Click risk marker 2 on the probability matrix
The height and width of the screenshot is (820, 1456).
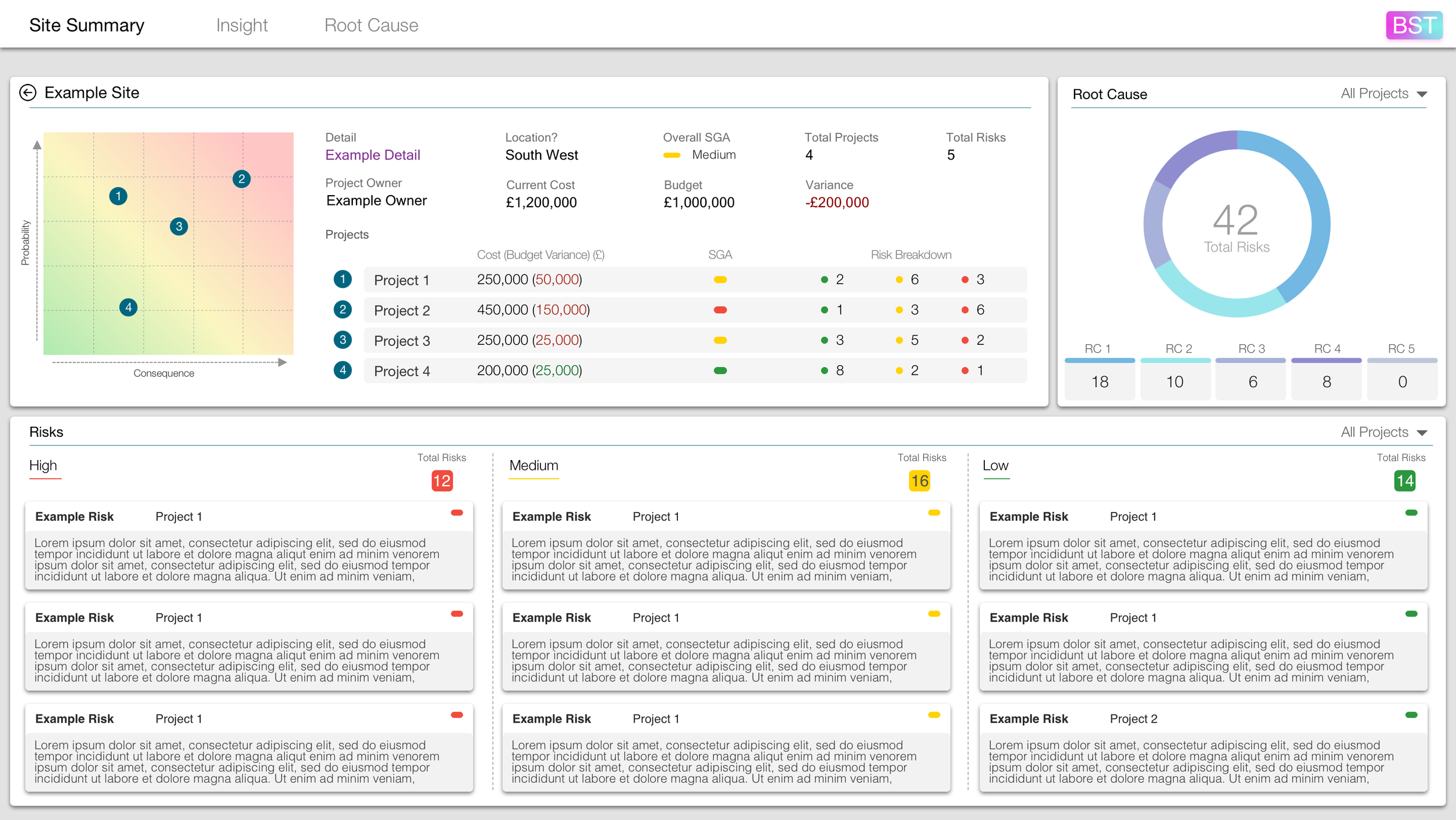coord(241,179)
